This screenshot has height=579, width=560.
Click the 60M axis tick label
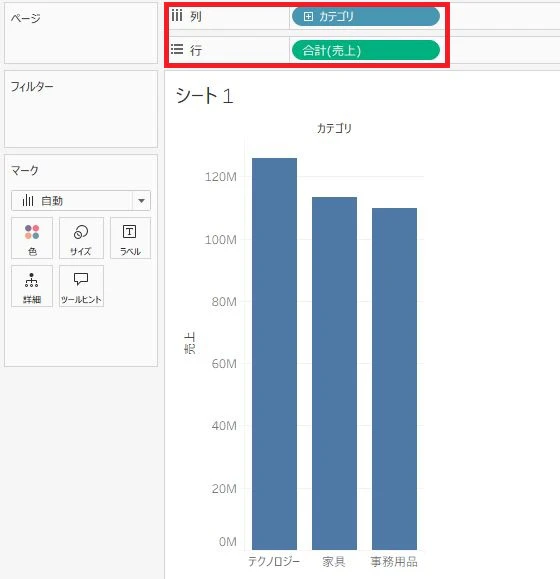coord(224,364)
